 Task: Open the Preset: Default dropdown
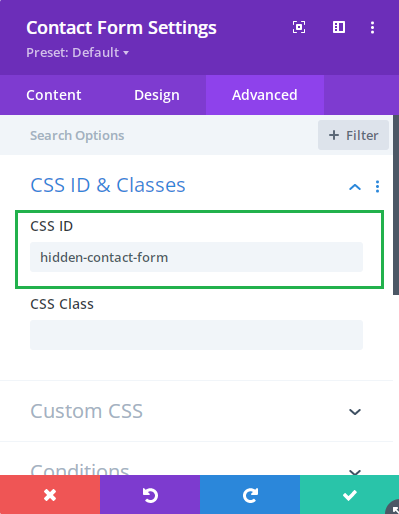pyautogui.click(x=77, y=53)
